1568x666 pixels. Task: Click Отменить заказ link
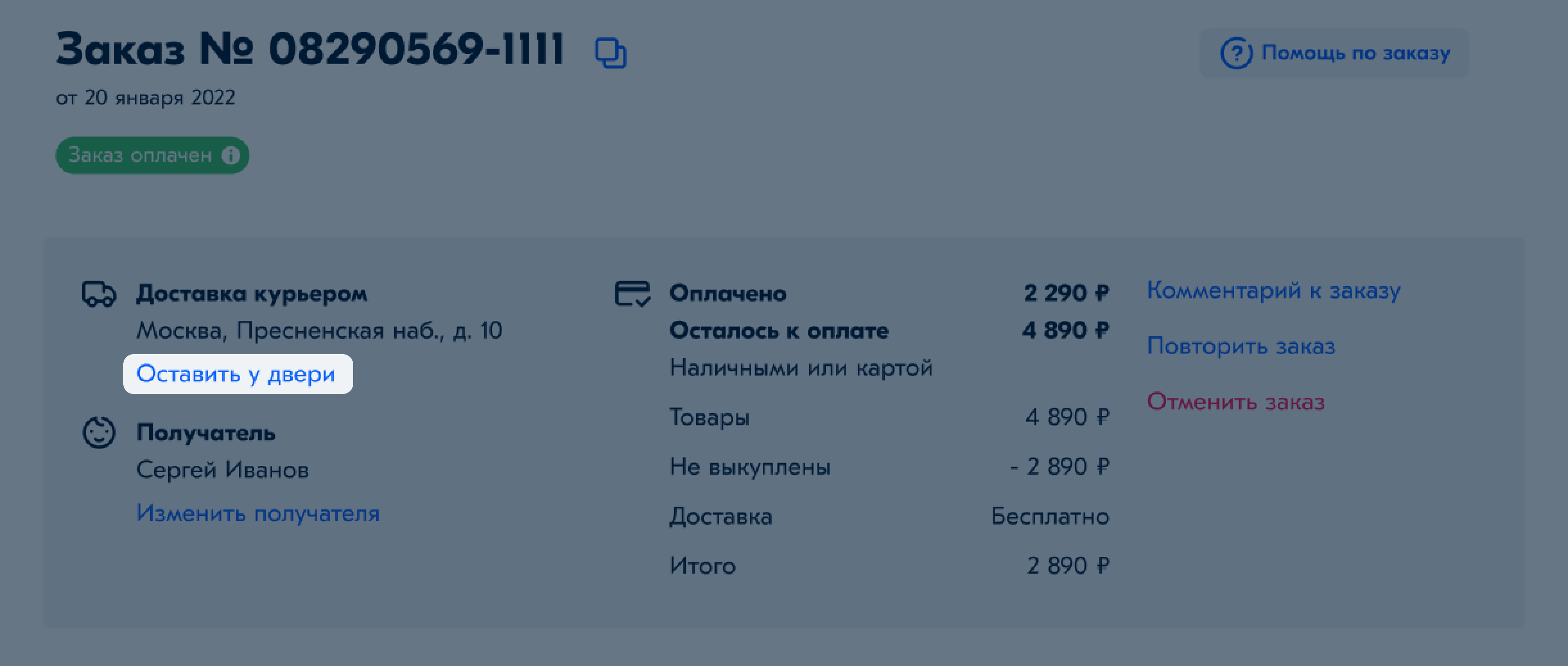tap(1236, 401)
